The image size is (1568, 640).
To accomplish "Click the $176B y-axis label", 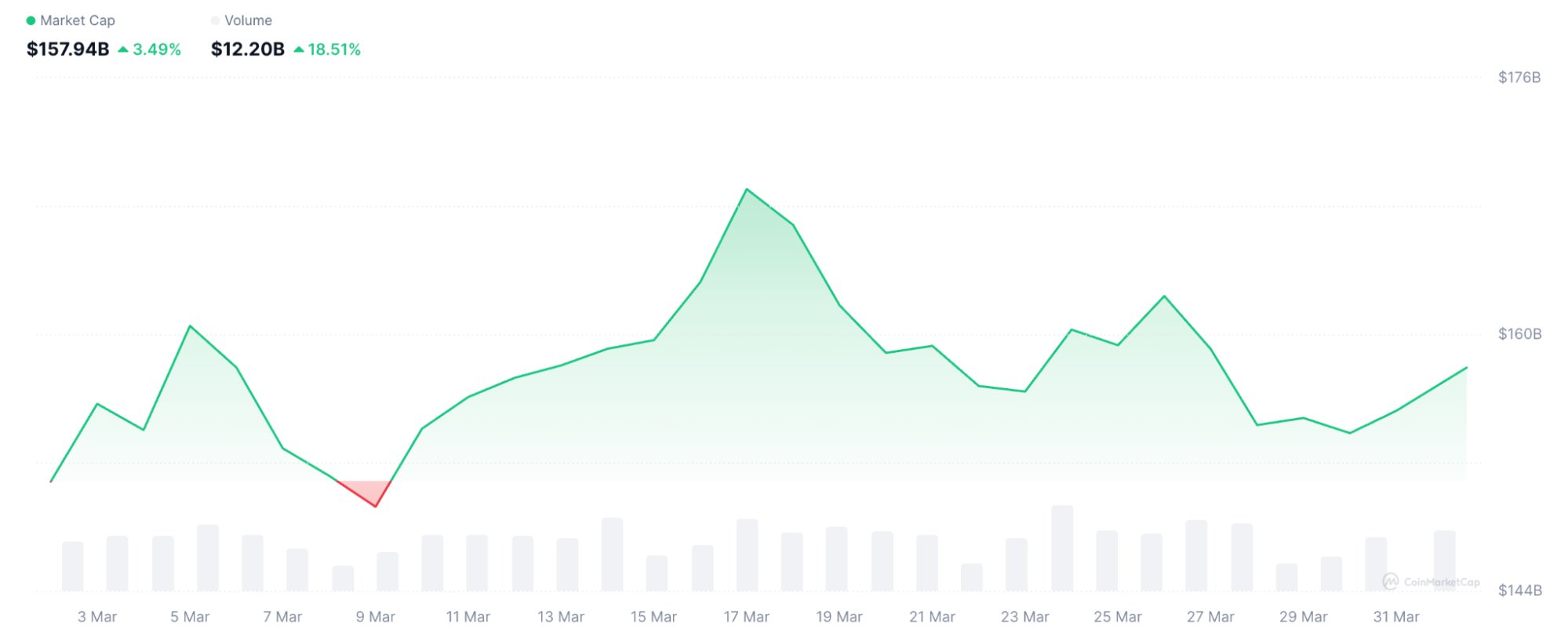I will (1519, 77).
